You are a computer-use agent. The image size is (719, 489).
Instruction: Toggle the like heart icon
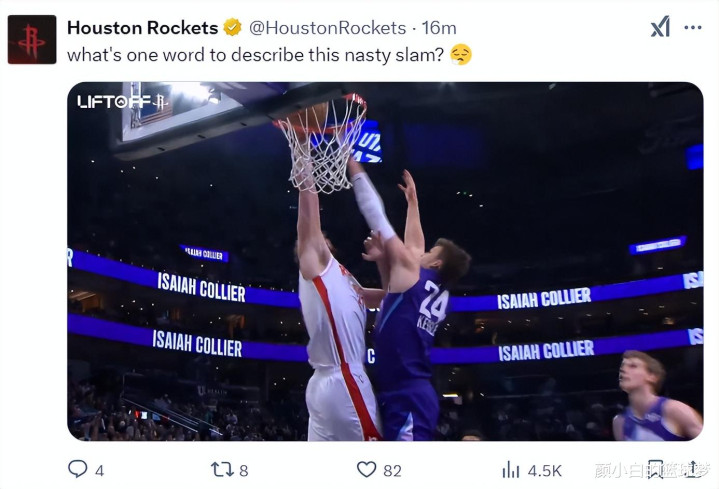tap(367, 469)
